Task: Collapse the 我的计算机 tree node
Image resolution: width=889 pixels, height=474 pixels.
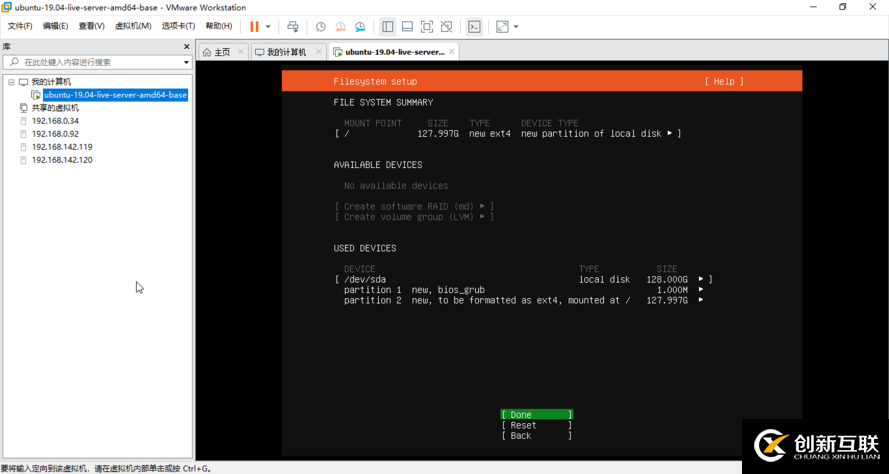Action: point(11,82)
